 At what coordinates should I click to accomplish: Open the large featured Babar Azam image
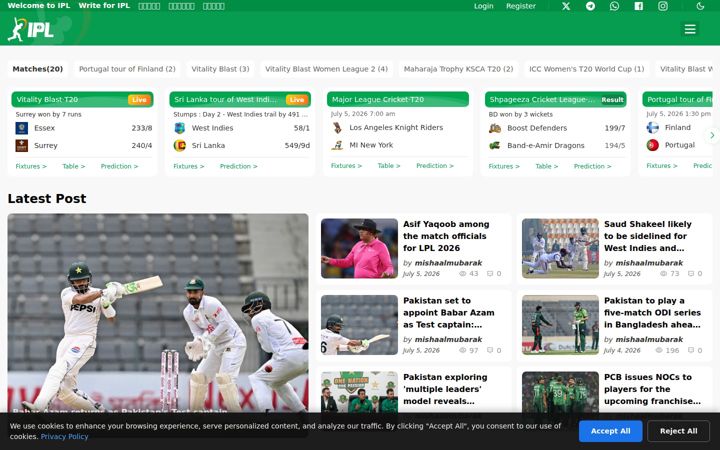[x=158, y=313]
